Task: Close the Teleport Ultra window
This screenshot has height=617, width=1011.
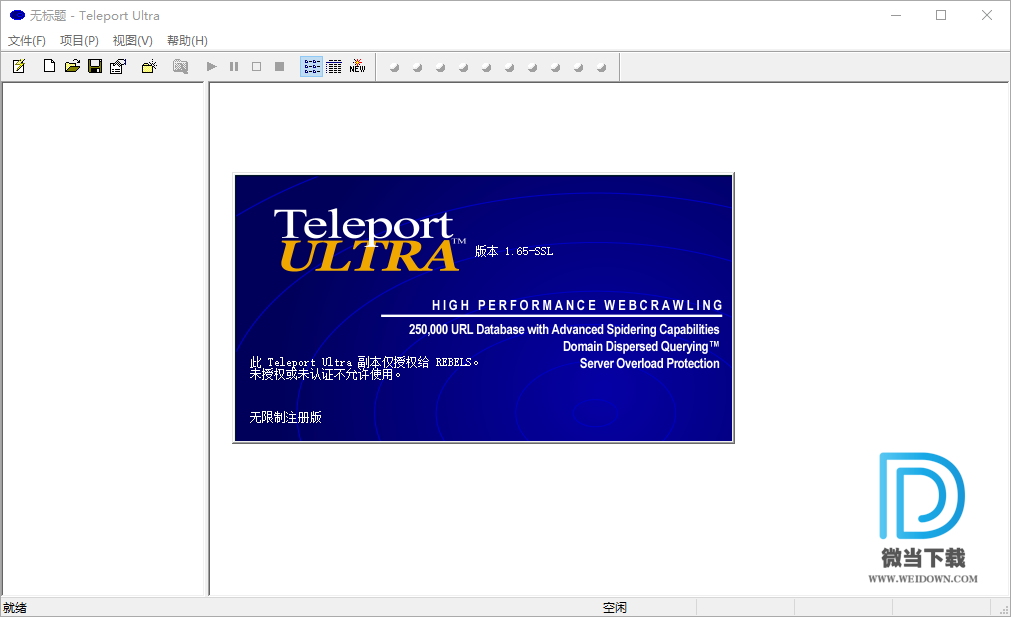Action: coord(986,15)
